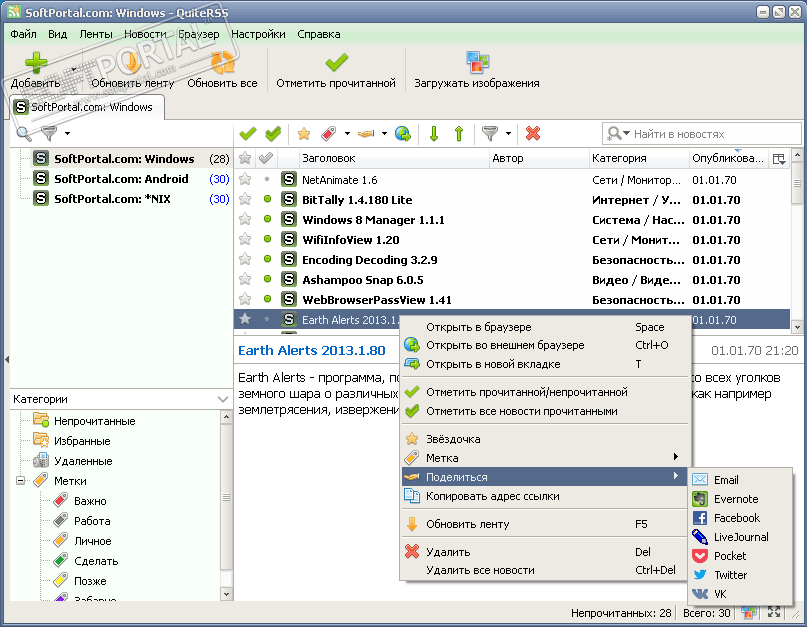Click the label tag icon in news toolbar
The height and width of the screenshot is (627, 807).
(328, 134)
